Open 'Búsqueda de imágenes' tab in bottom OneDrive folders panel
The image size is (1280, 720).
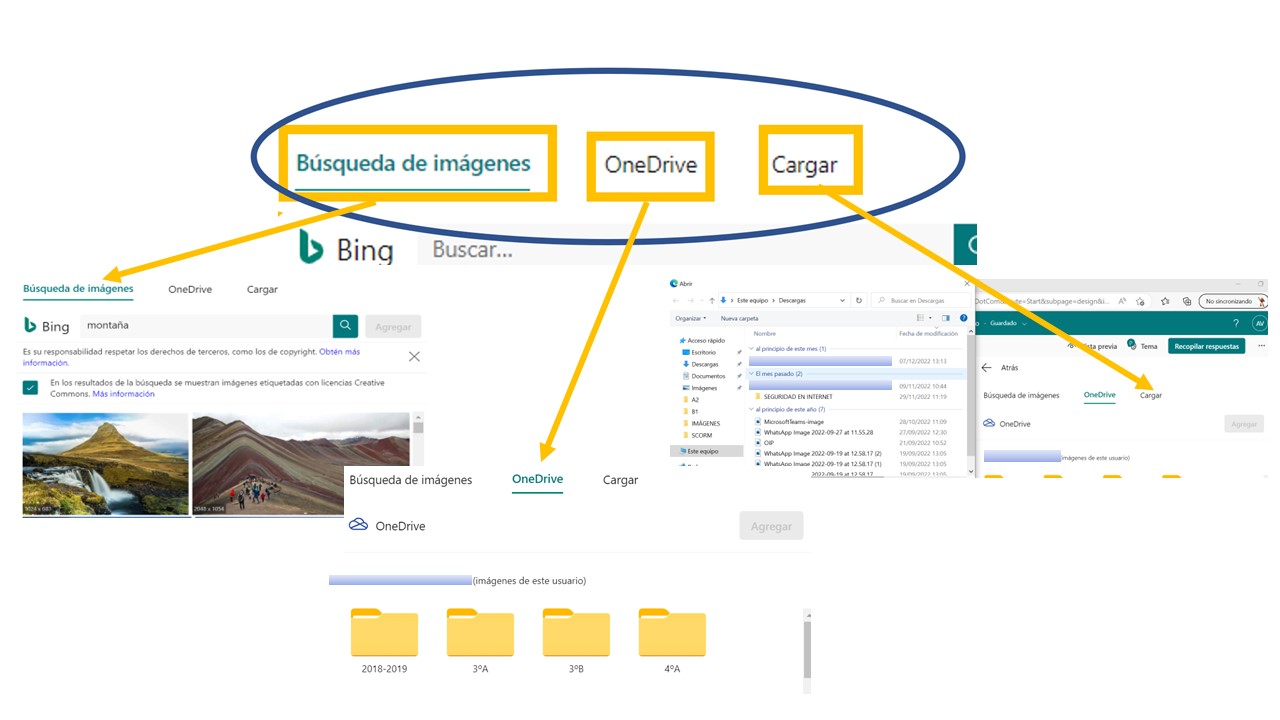coord(410,480)
